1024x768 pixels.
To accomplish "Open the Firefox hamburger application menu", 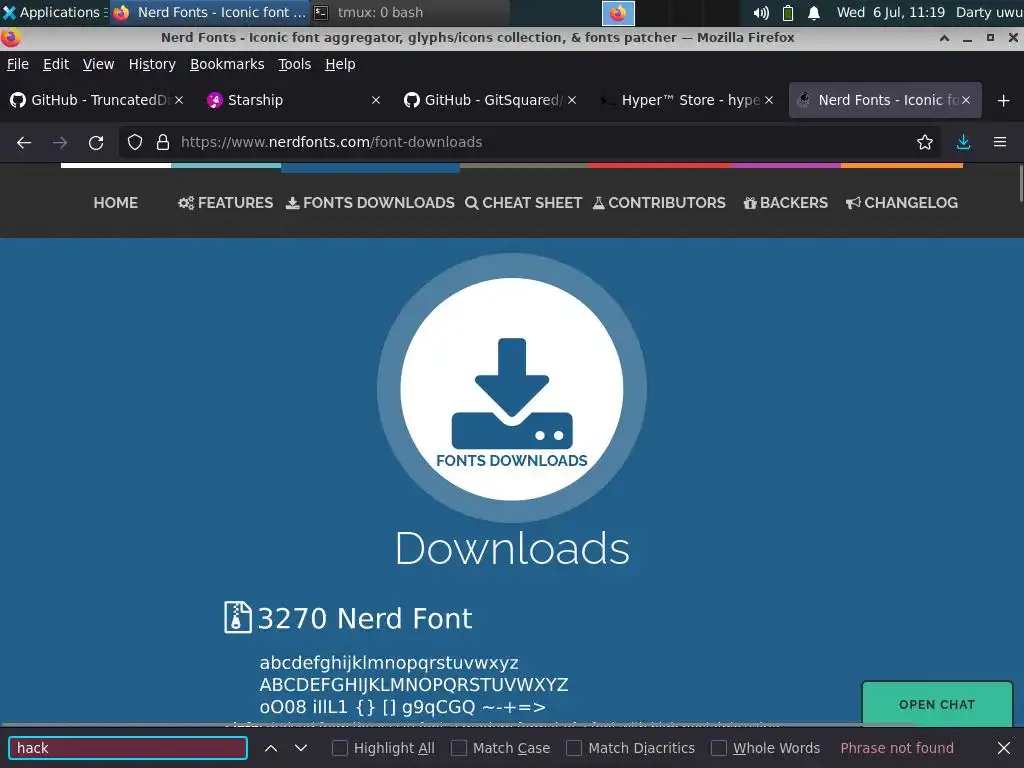I will click(1000, 142).
